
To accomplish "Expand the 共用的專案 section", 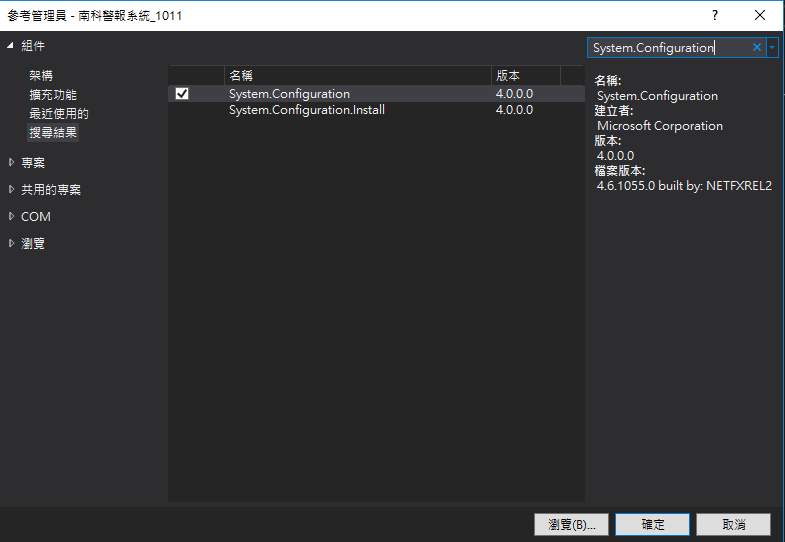I will [x=11, y=189].
